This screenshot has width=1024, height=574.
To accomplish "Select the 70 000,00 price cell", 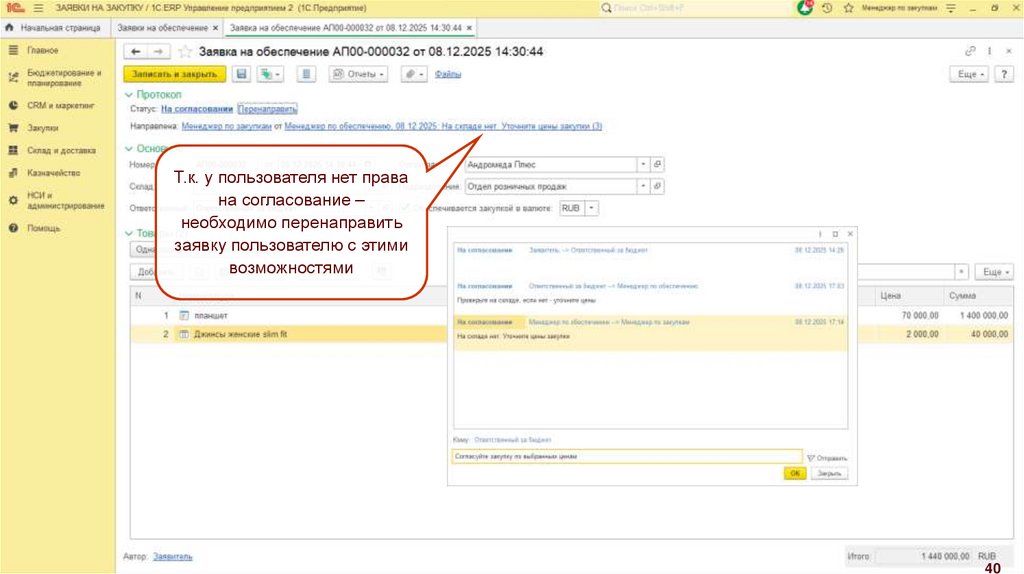I will [920, 315].
